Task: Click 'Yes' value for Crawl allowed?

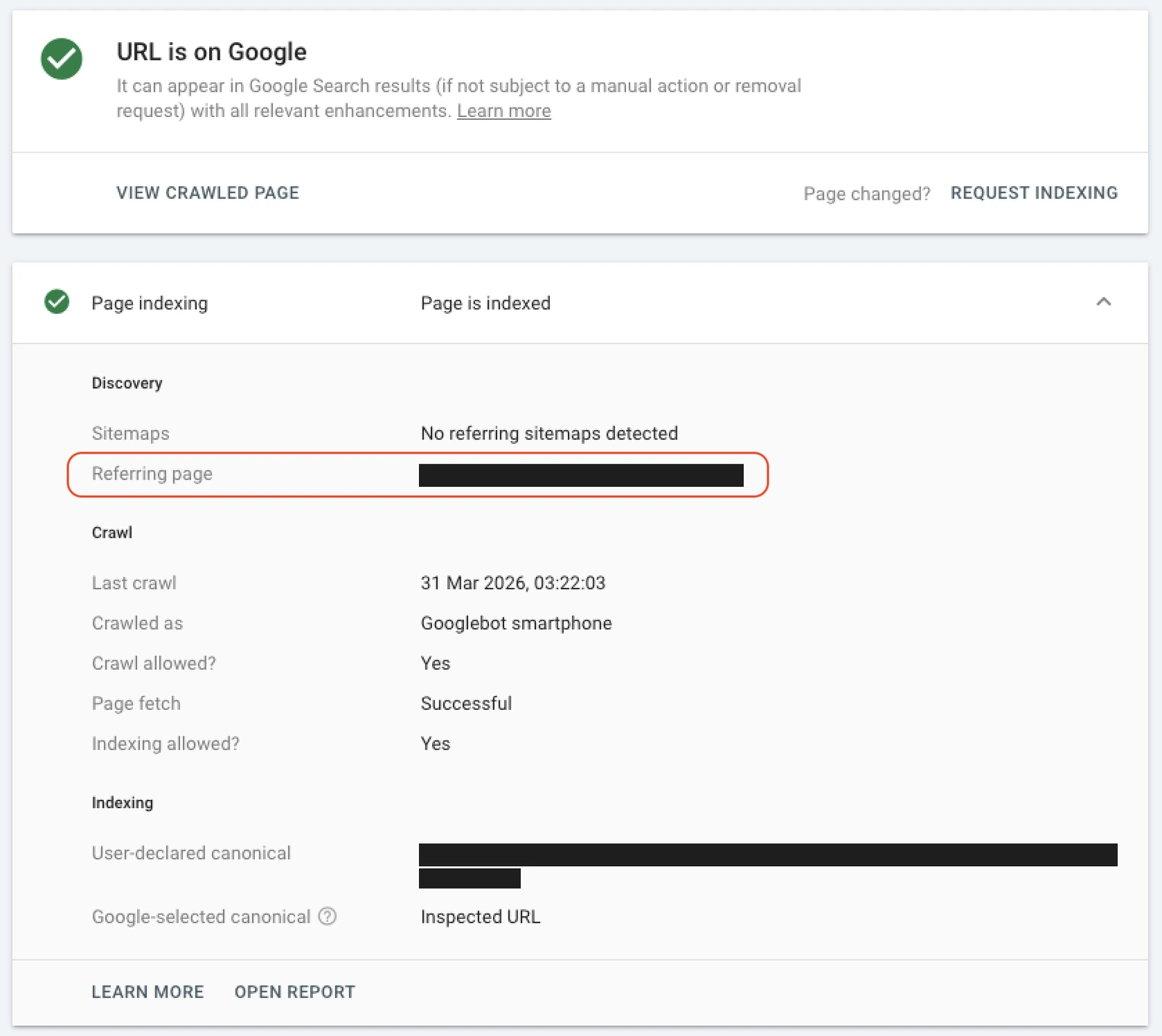Action: (435, 663)
